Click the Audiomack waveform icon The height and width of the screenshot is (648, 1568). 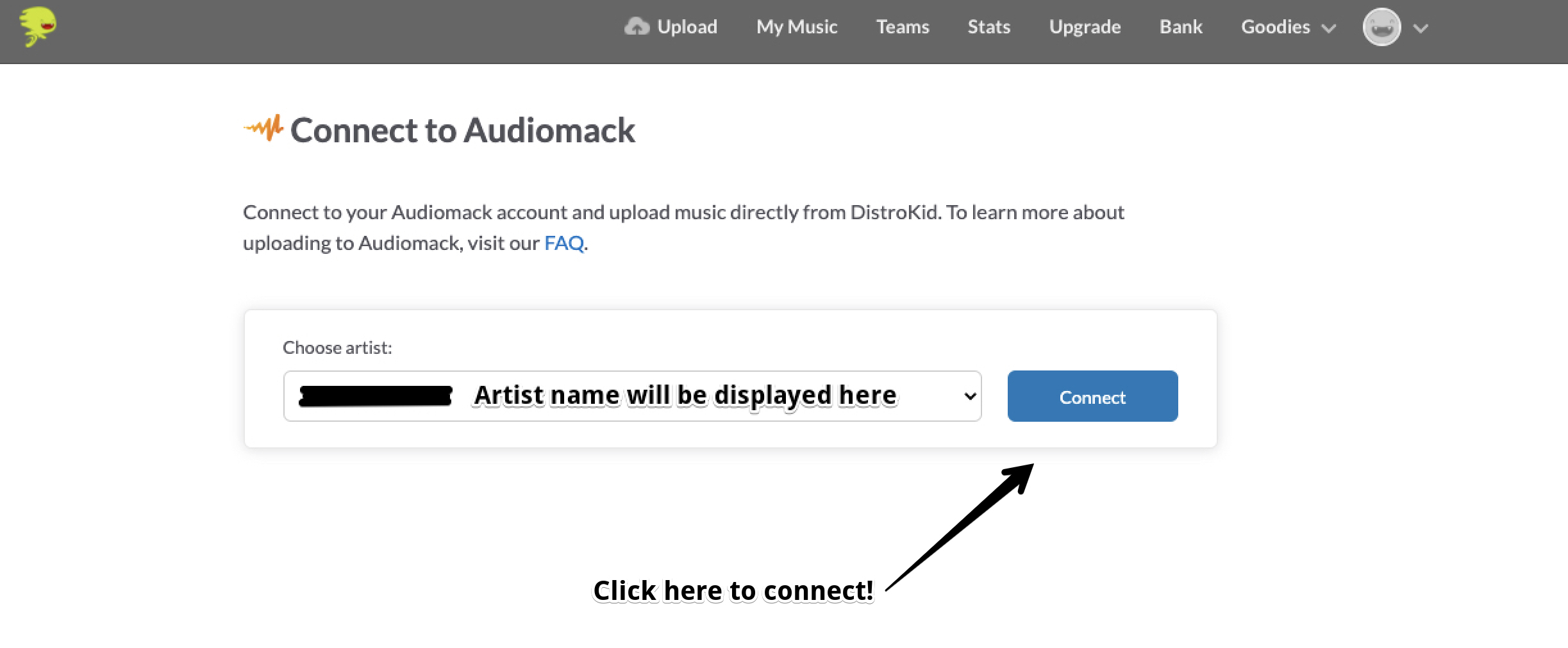264,128
